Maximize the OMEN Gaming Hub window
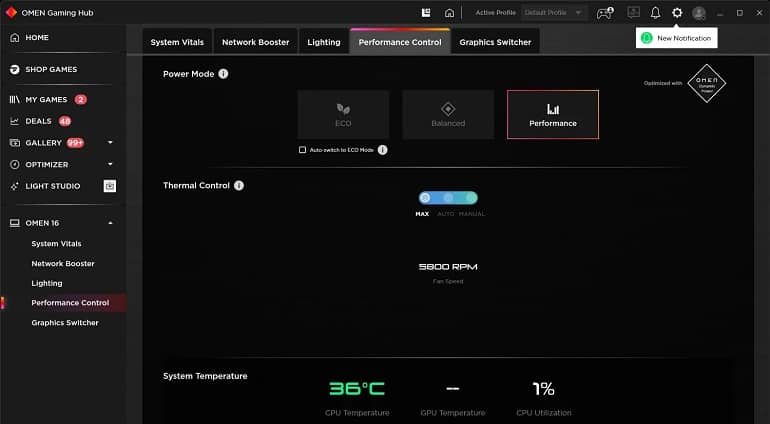This screenshot has width=770, height=424. coord(740,13)
